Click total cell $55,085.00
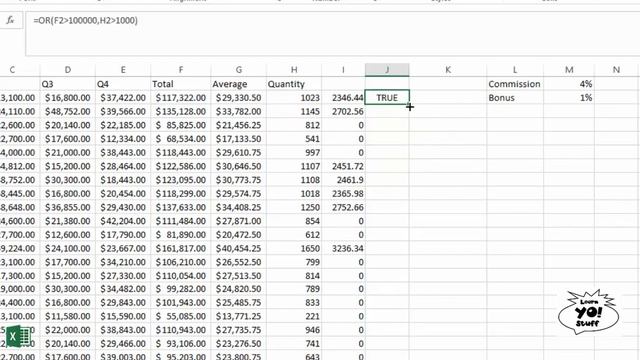640x360 pixels. [181, 316]
